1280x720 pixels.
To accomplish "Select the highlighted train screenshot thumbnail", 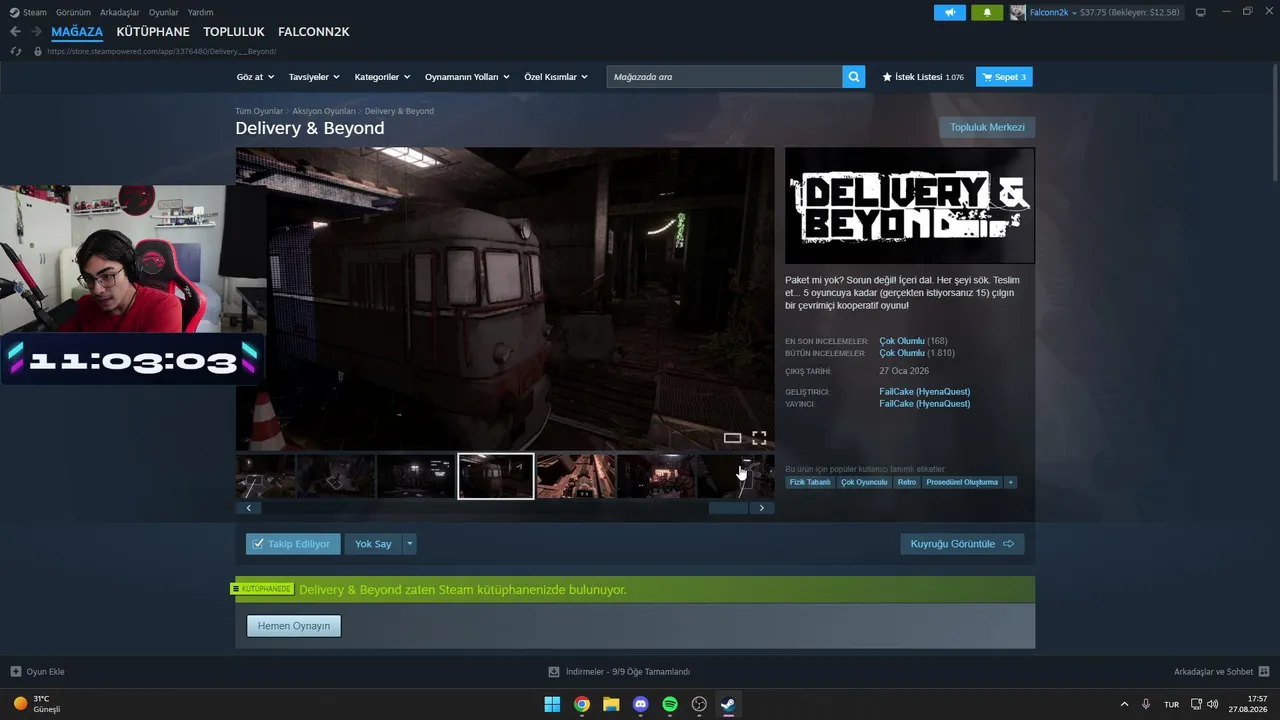I will tap(496, 476).
